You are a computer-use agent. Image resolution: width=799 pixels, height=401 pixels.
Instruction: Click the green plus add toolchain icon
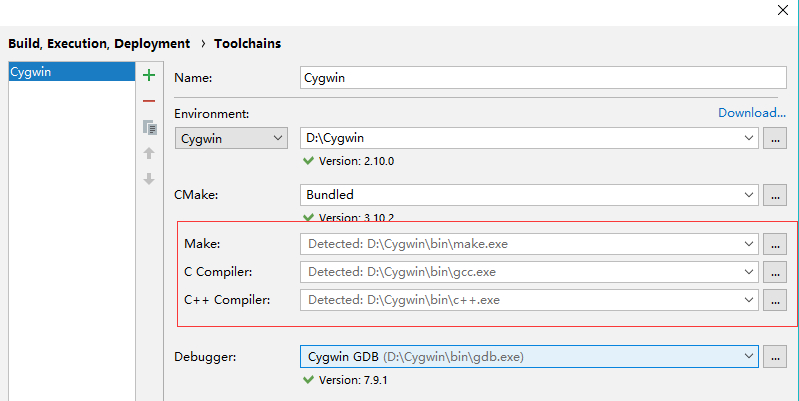point(149,75)
